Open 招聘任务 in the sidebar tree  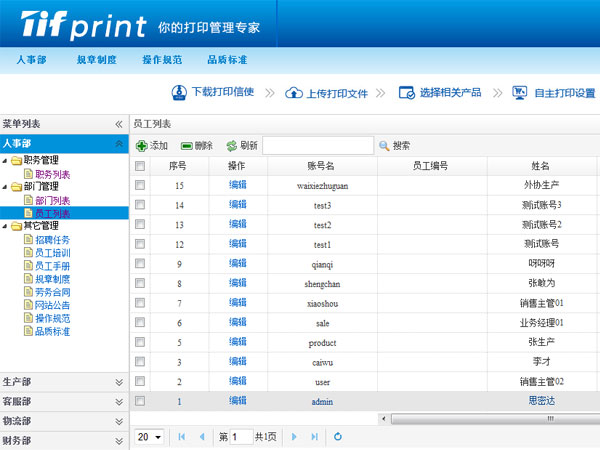coord(53,240)
